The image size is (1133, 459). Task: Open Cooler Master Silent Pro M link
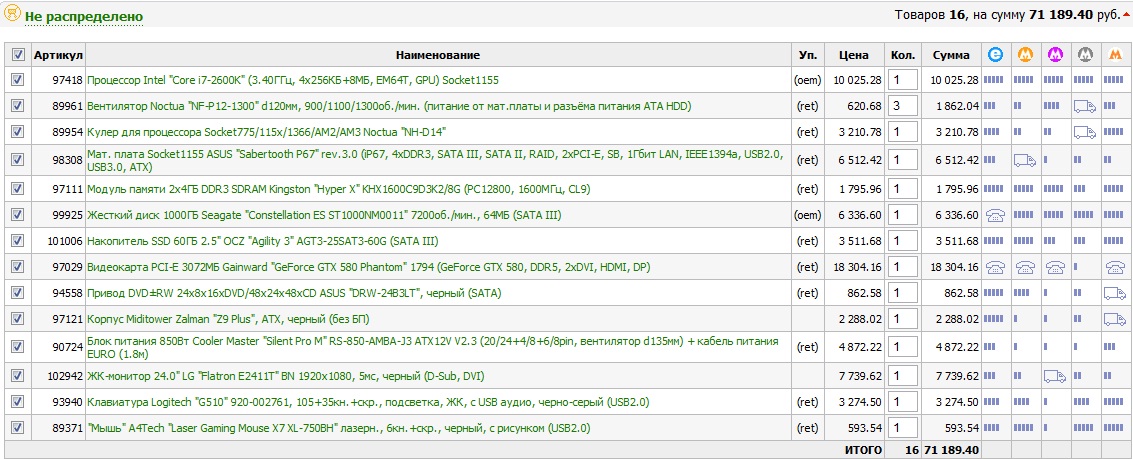(x=433, y=347)
